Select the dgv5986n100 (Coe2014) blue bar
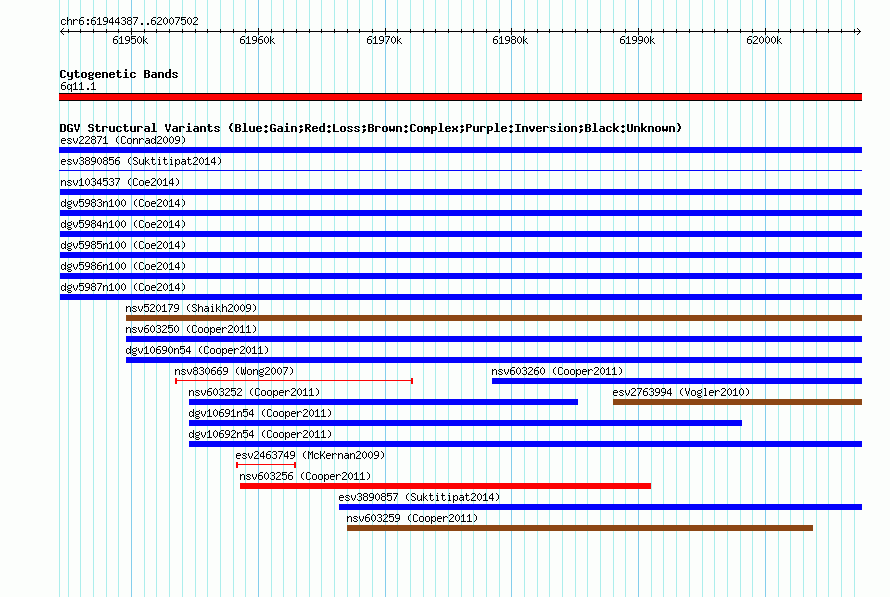This screenshot has height=597, width=890. [460, 276]
